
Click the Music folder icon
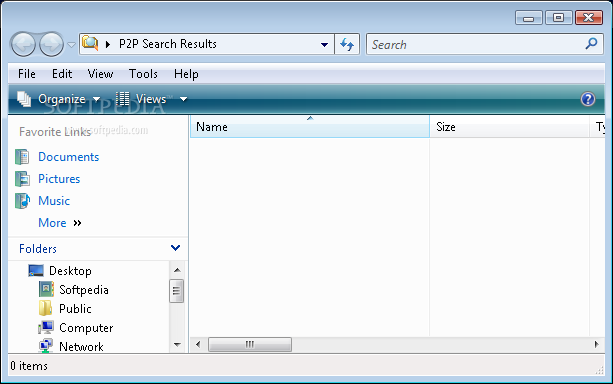click(22, 201)
